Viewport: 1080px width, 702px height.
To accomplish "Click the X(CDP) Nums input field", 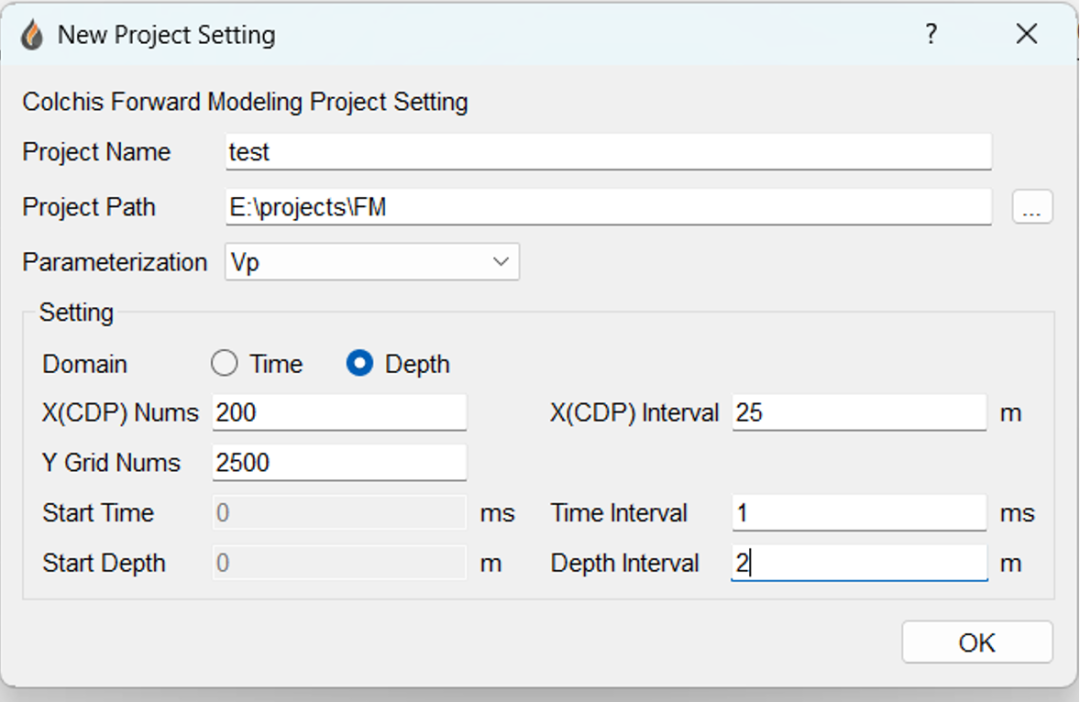I will click(x=339, y=412).
